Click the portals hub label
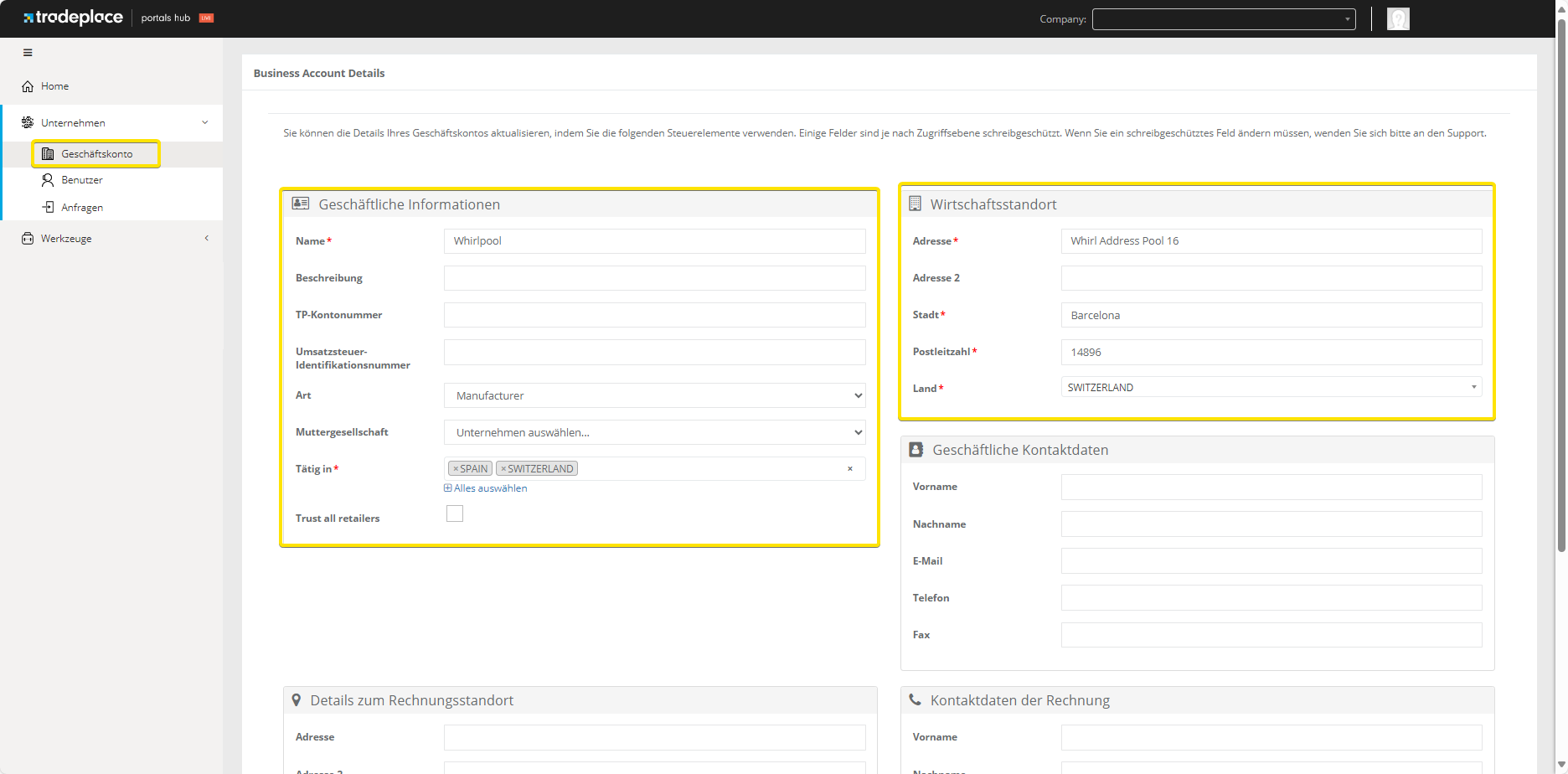Viewport: 1568px width, 774px height. coord(166,18)
